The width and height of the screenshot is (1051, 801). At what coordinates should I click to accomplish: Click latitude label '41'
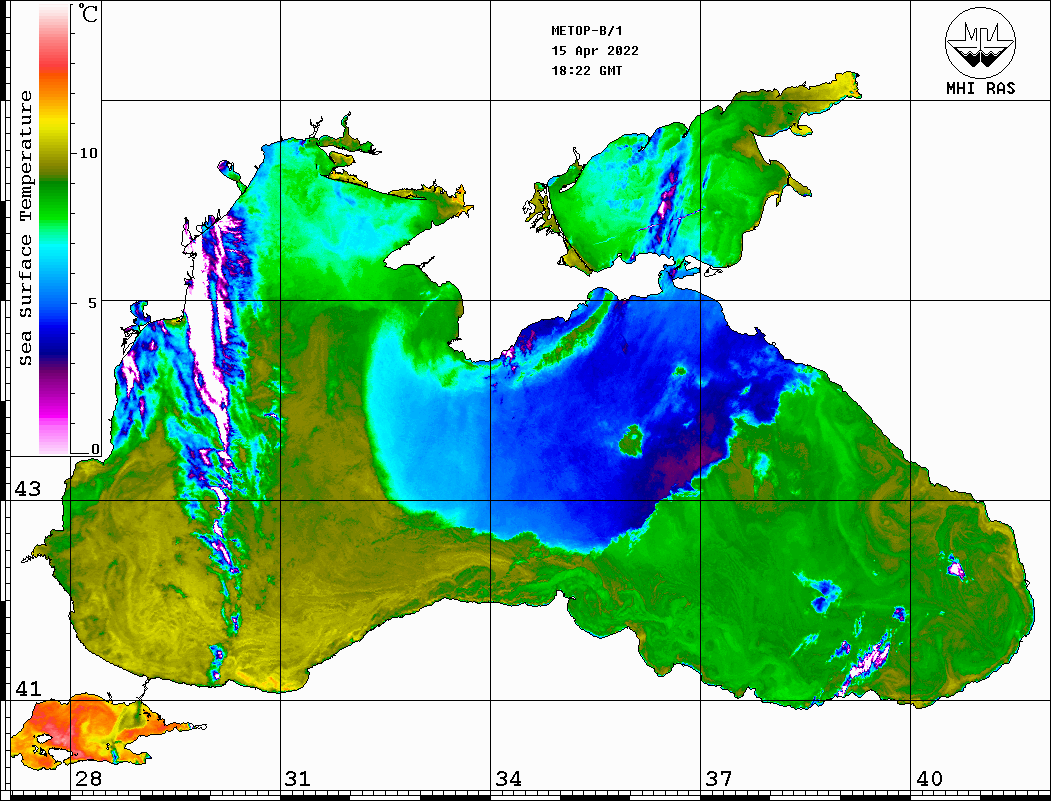pos(28,688)
